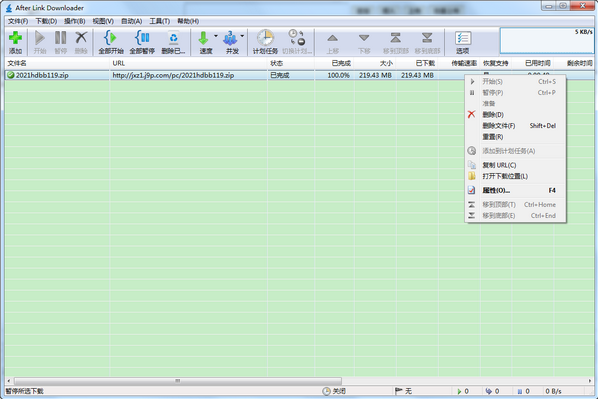This screenshot has height=399, width=598.
Task: Sort by the Elapsed Time (已用时间) column header
Action: [x=533, y=63]
